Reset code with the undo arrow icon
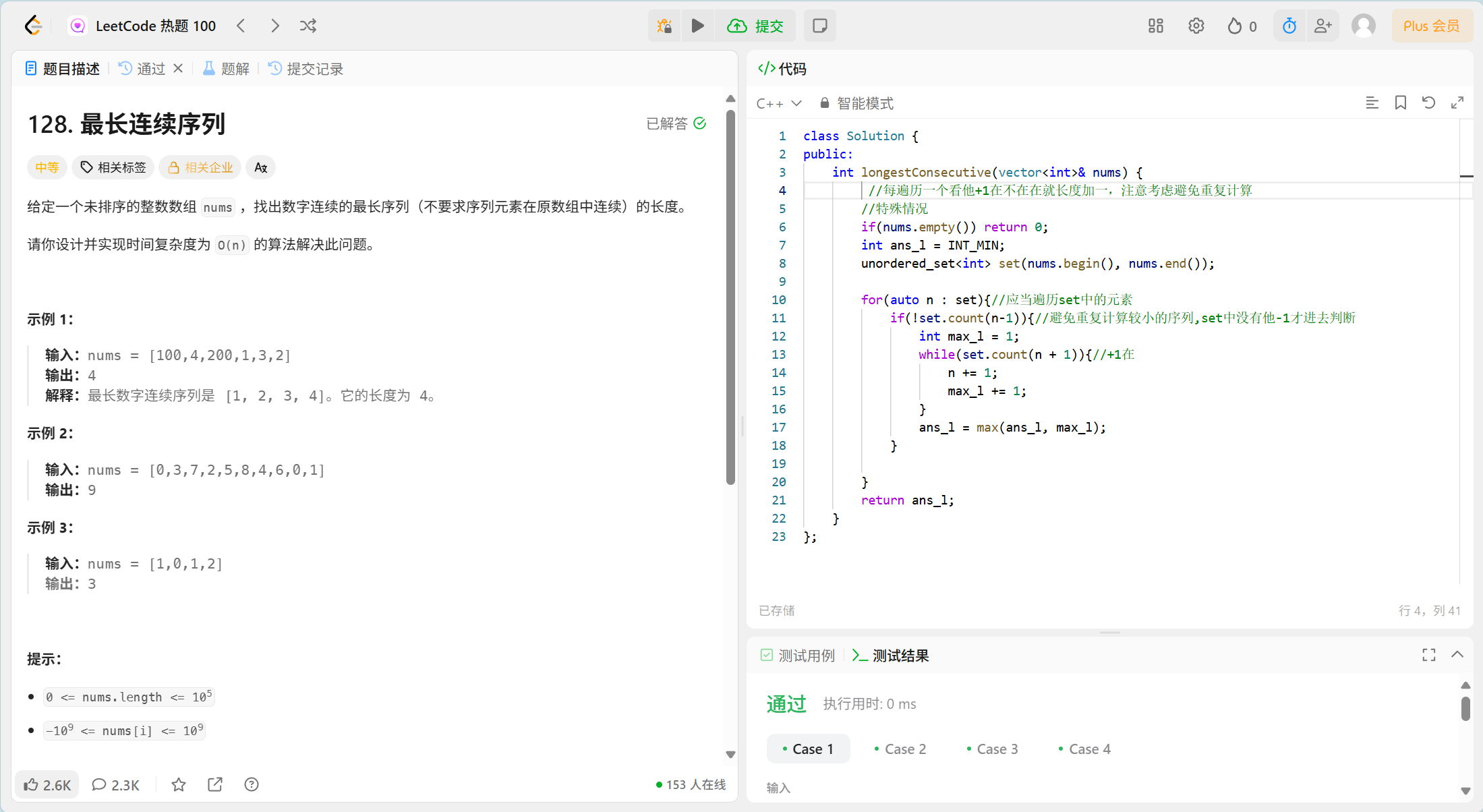This screenshot has height=812, width=1483. 1428,103
